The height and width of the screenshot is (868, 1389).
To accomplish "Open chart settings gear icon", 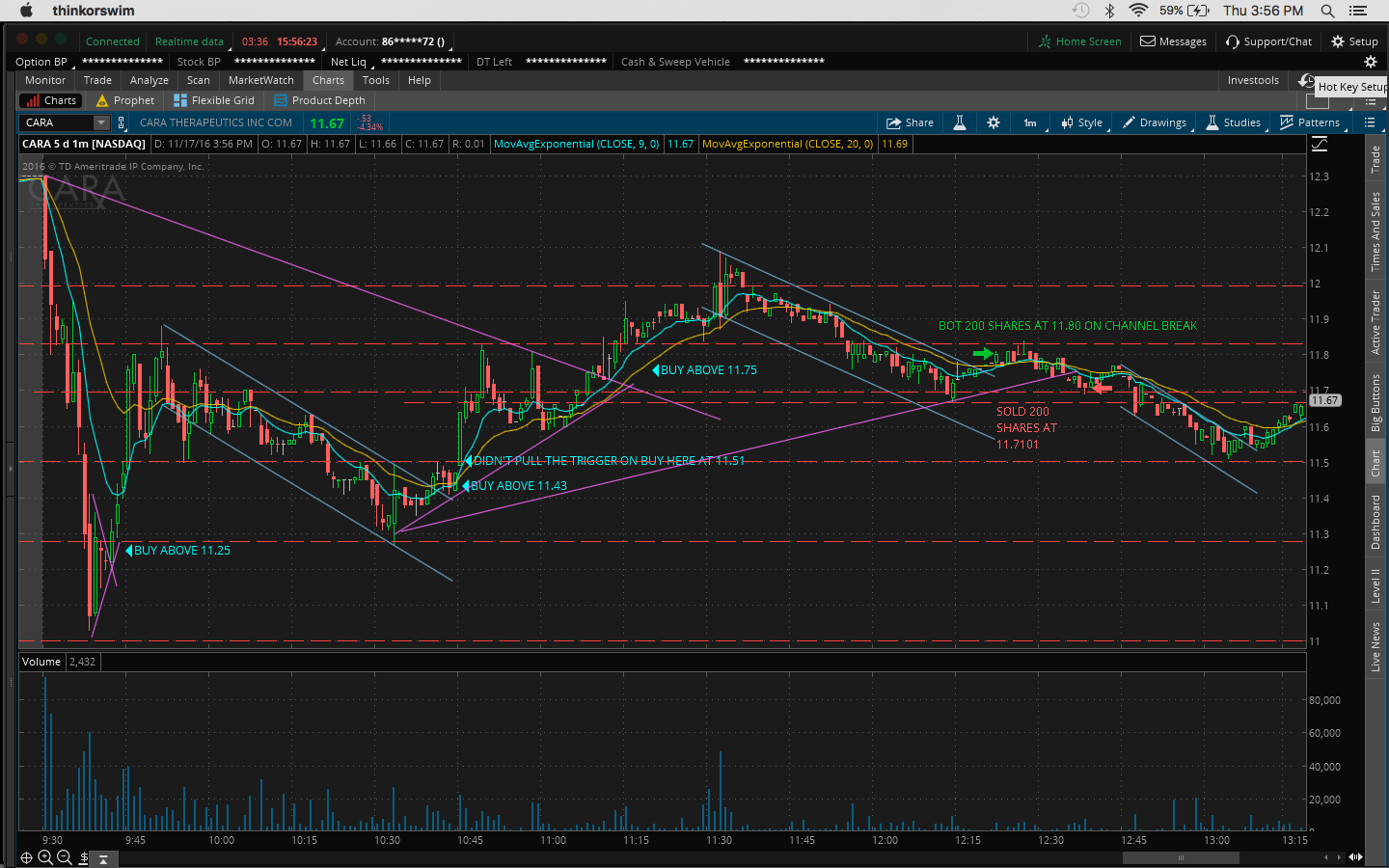I will click(x=994, y=122).
